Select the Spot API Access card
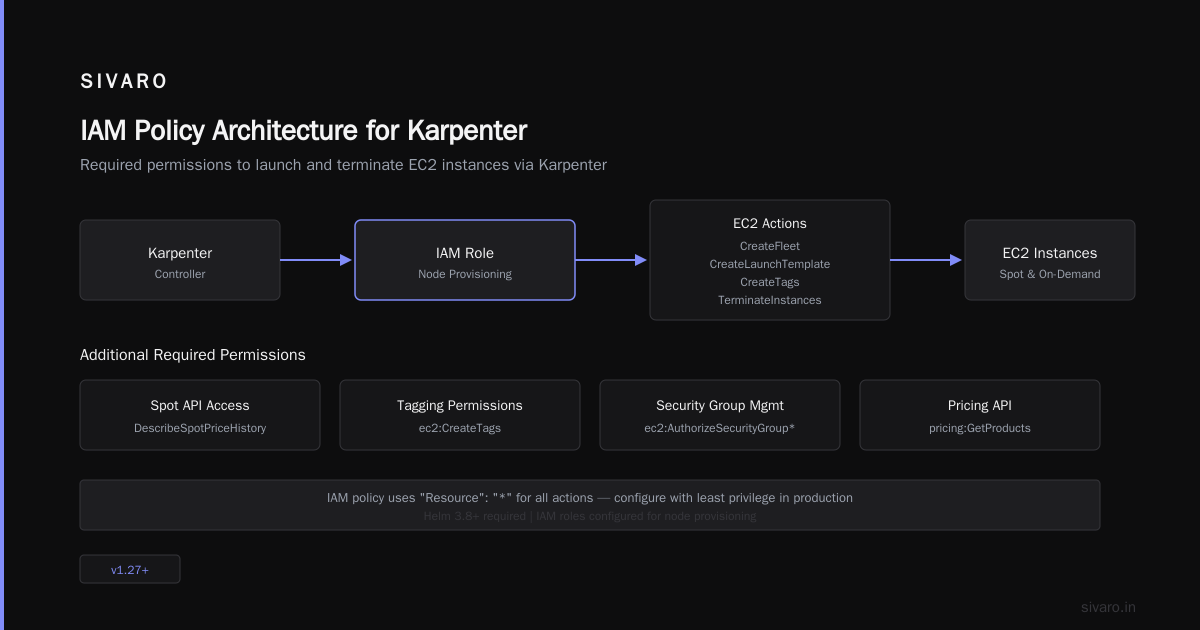 pyautogui.click(x=200, y=415)
